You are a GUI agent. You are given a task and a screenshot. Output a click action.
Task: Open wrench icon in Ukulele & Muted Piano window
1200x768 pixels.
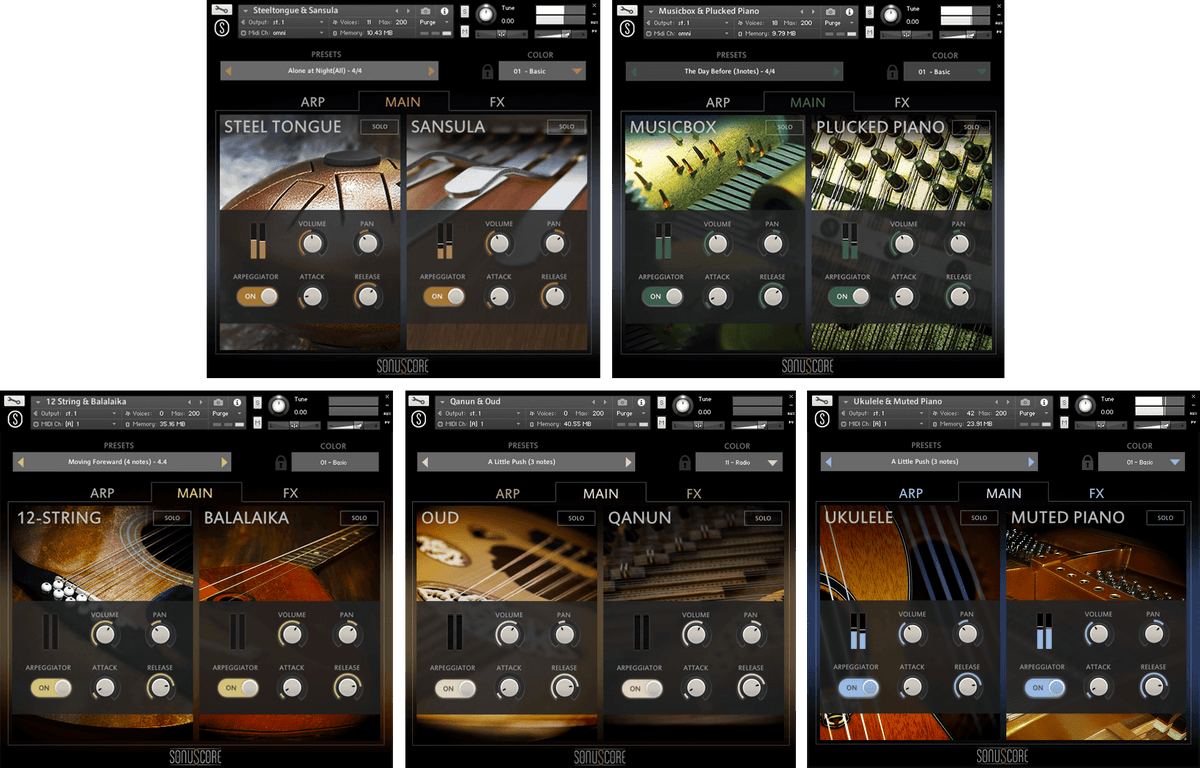coord(821,400)
